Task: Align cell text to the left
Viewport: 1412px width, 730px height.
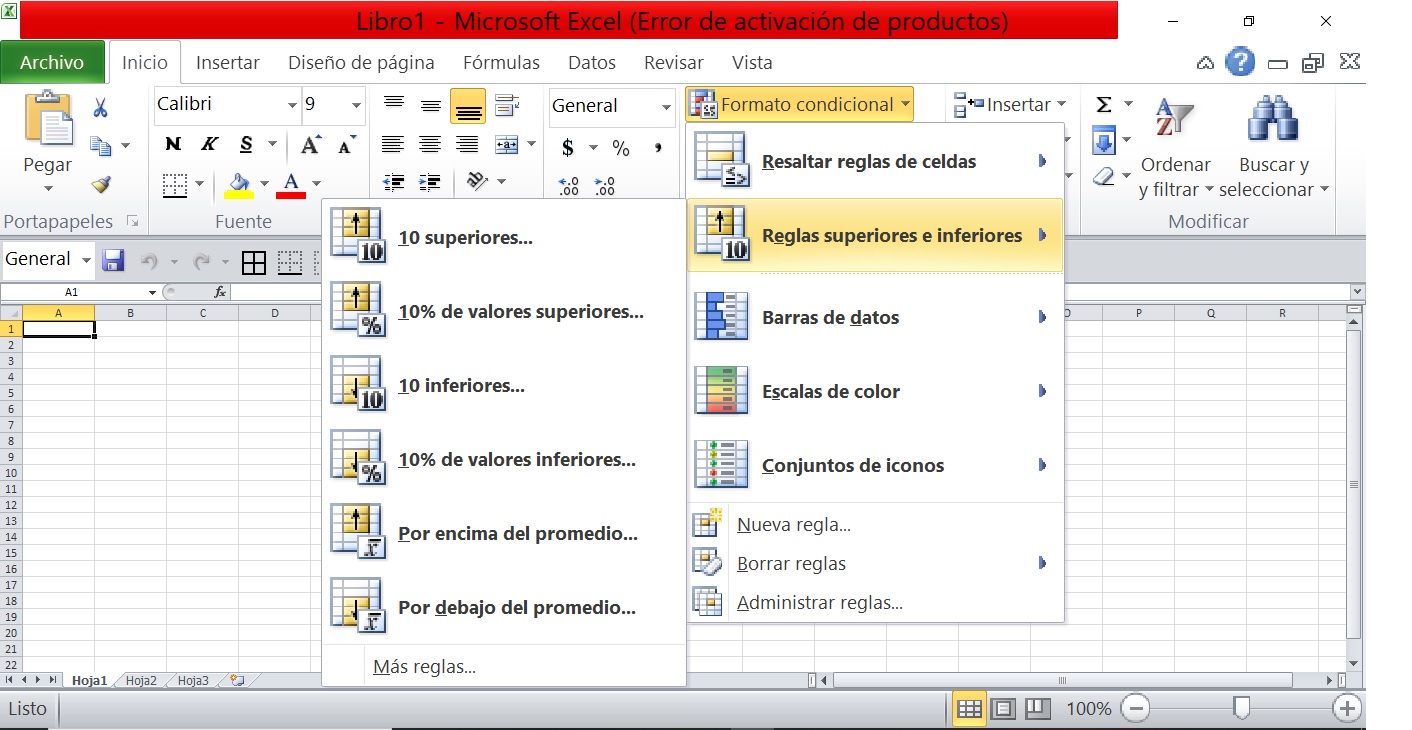Action: [393, 145]
